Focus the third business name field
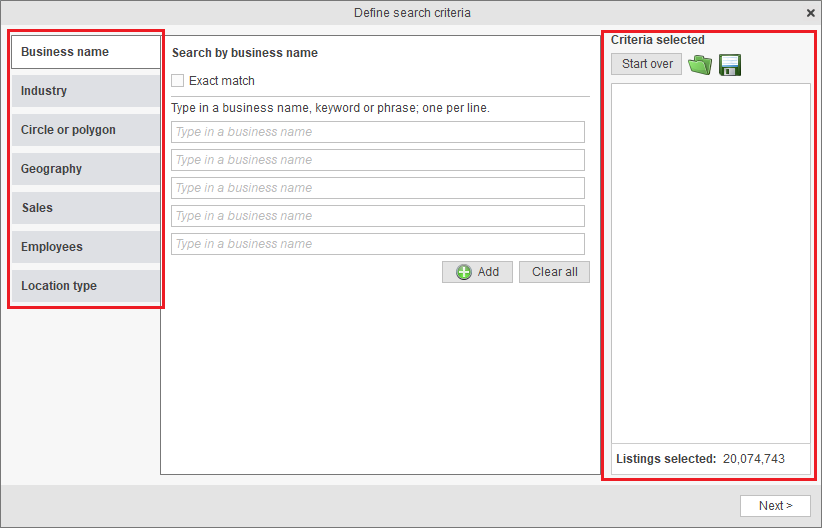This screenshot has width=822, height=528. point(377,188)
